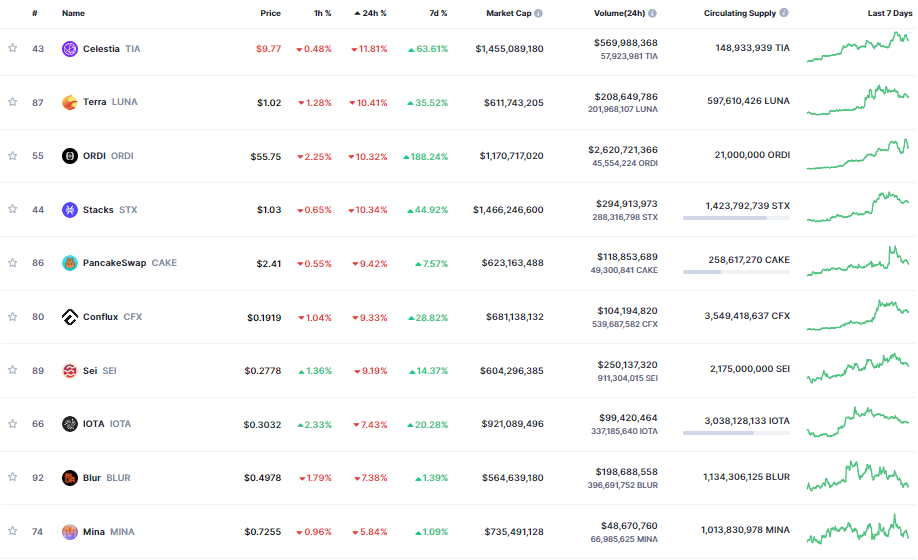Sort by Volume(24h) header text
This screenshot has width=918, height=560.
619,13
